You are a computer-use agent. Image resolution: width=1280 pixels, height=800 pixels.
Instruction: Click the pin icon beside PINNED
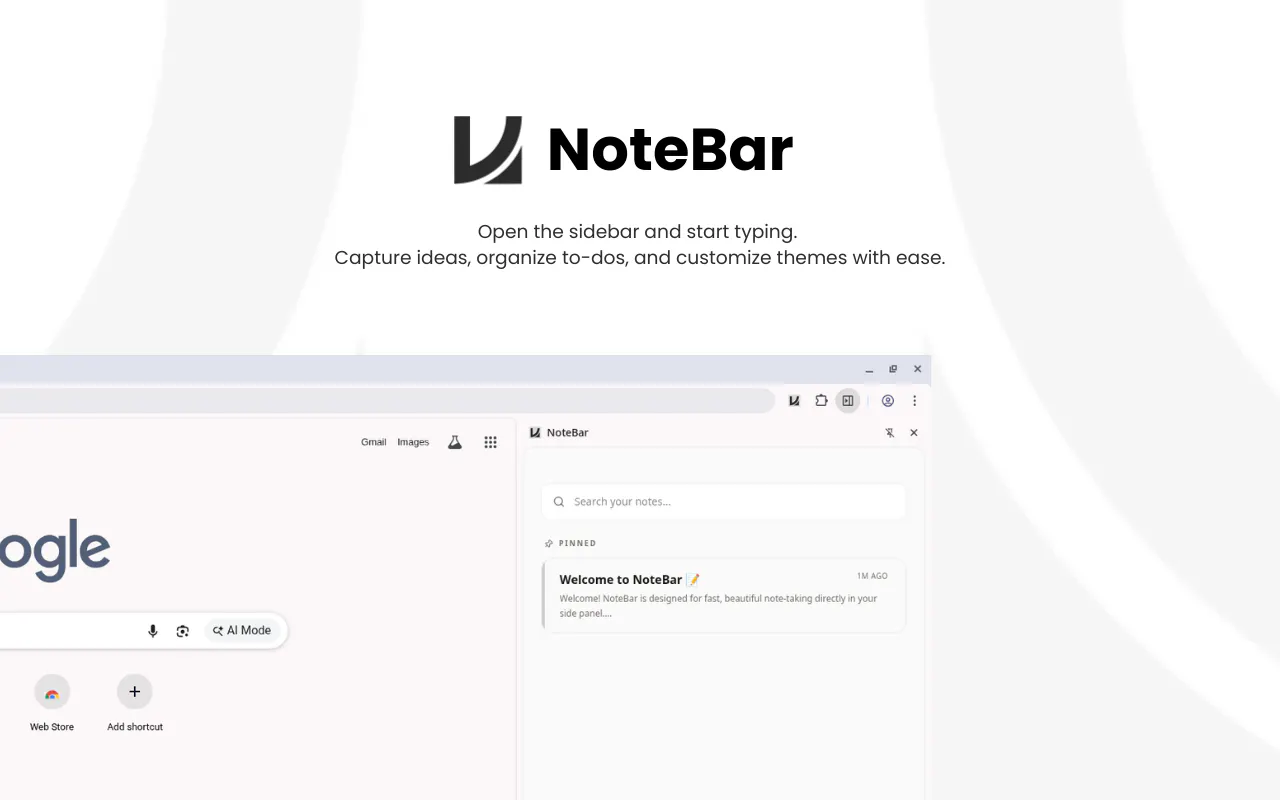click(548, 544)
